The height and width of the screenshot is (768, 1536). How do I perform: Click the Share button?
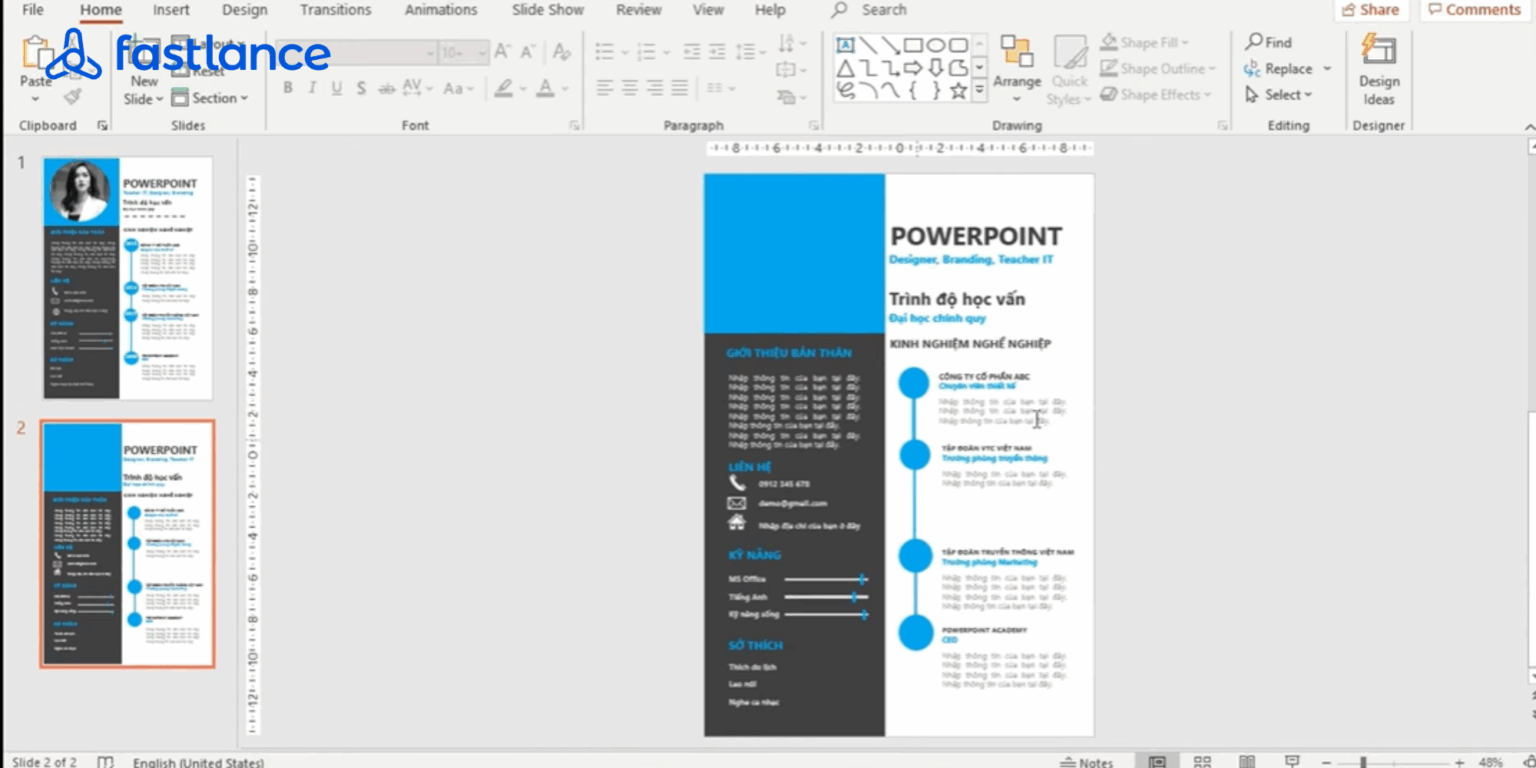click(1371, 10)
